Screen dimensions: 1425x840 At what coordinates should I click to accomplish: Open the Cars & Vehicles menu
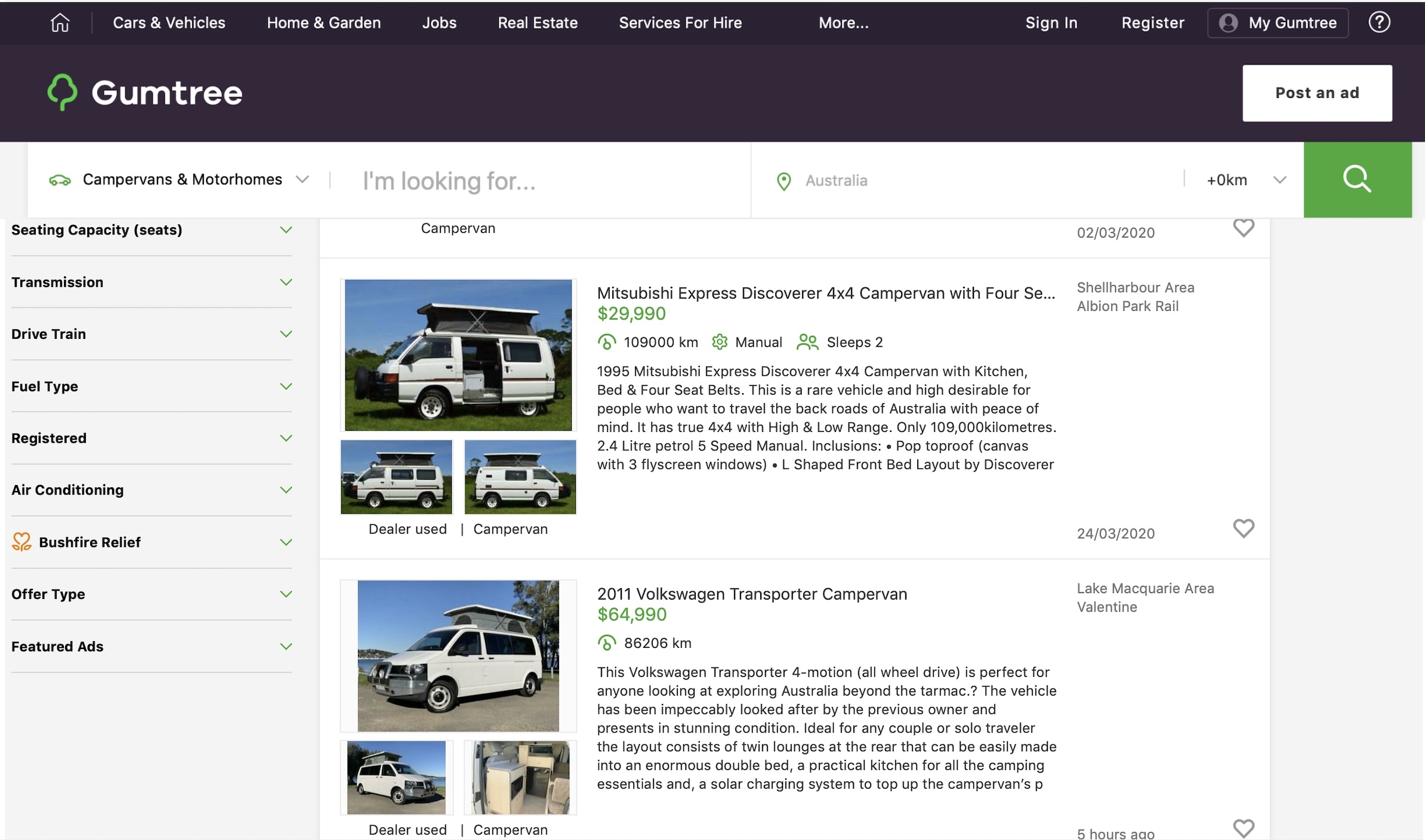click(169, 23)
